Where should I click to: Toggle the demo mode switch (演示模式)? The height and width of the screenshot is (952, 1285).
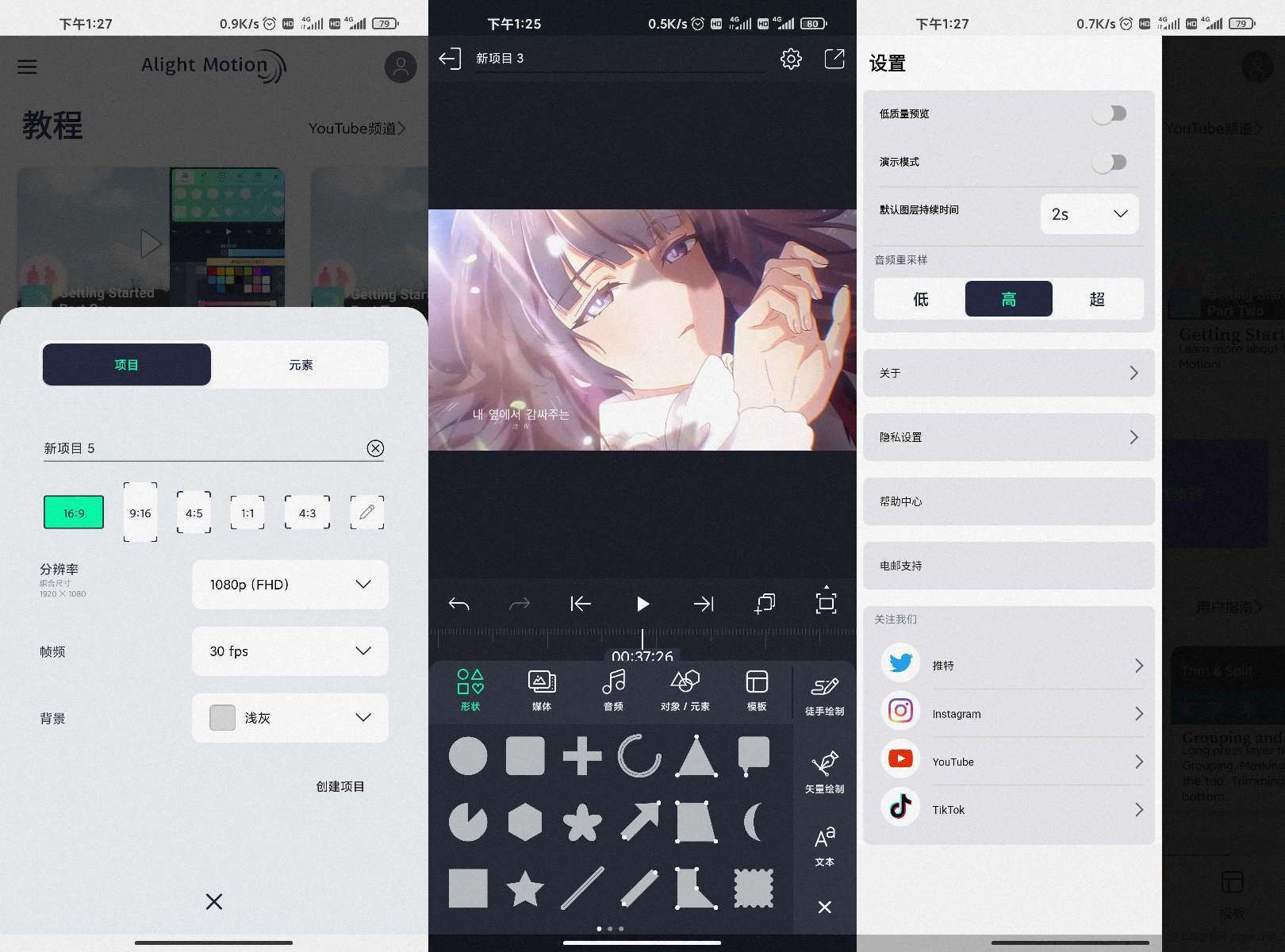[1109, 162]
